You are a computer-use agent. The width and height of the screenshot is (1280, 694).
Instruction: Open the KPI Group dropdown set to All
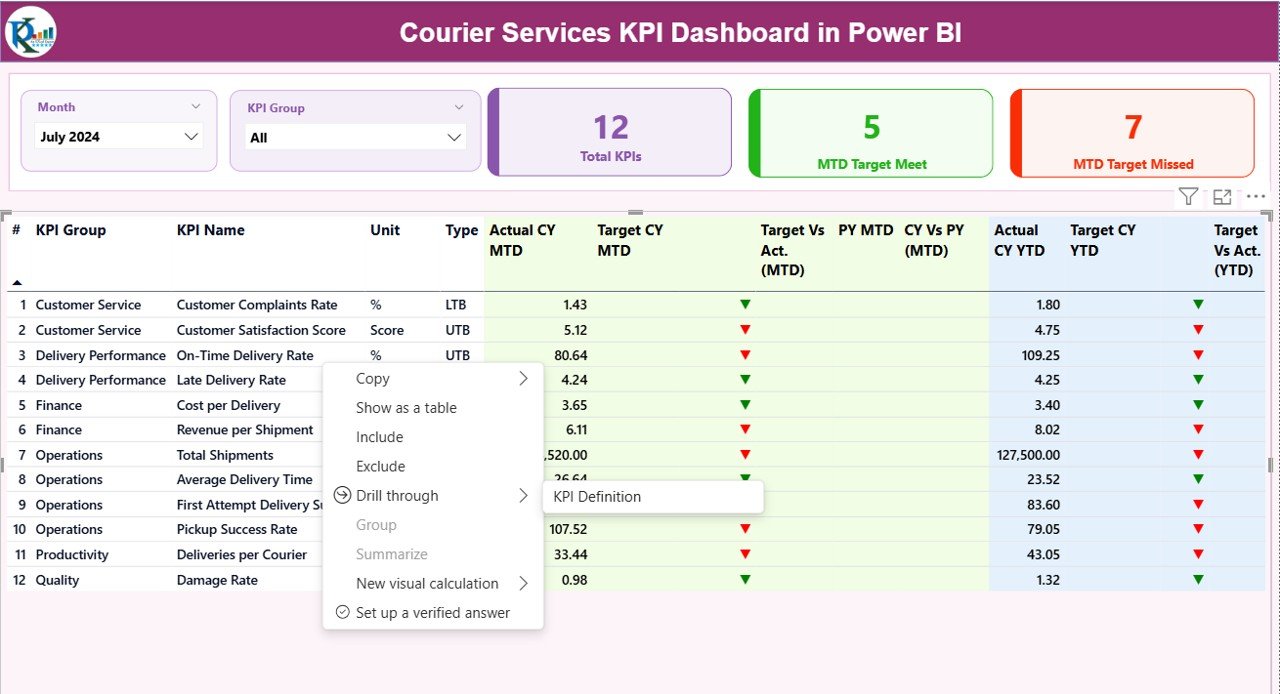coord(454,137)
